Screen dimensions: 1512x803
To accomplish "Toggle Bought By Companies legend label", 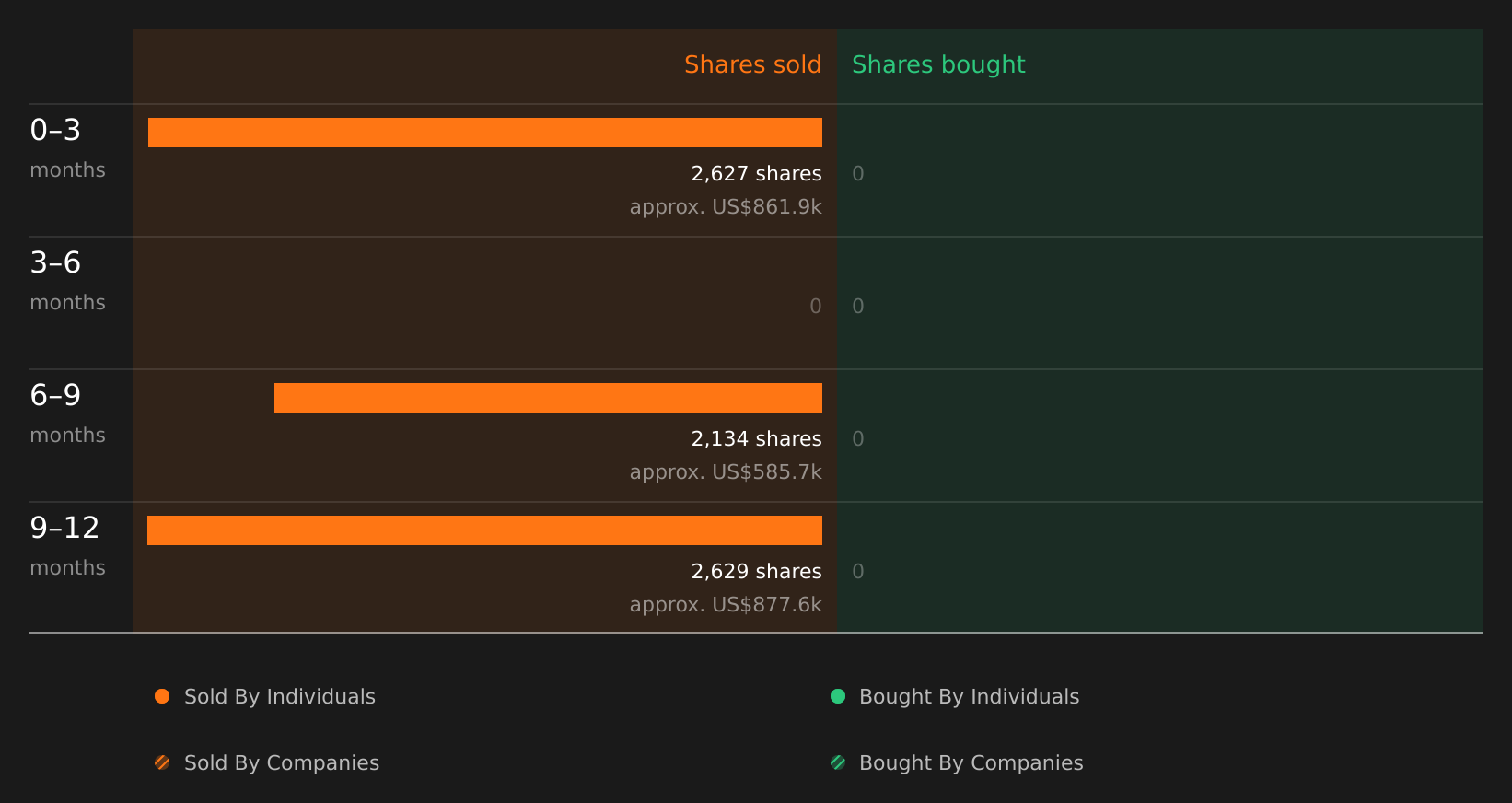I will coord(971,762).
